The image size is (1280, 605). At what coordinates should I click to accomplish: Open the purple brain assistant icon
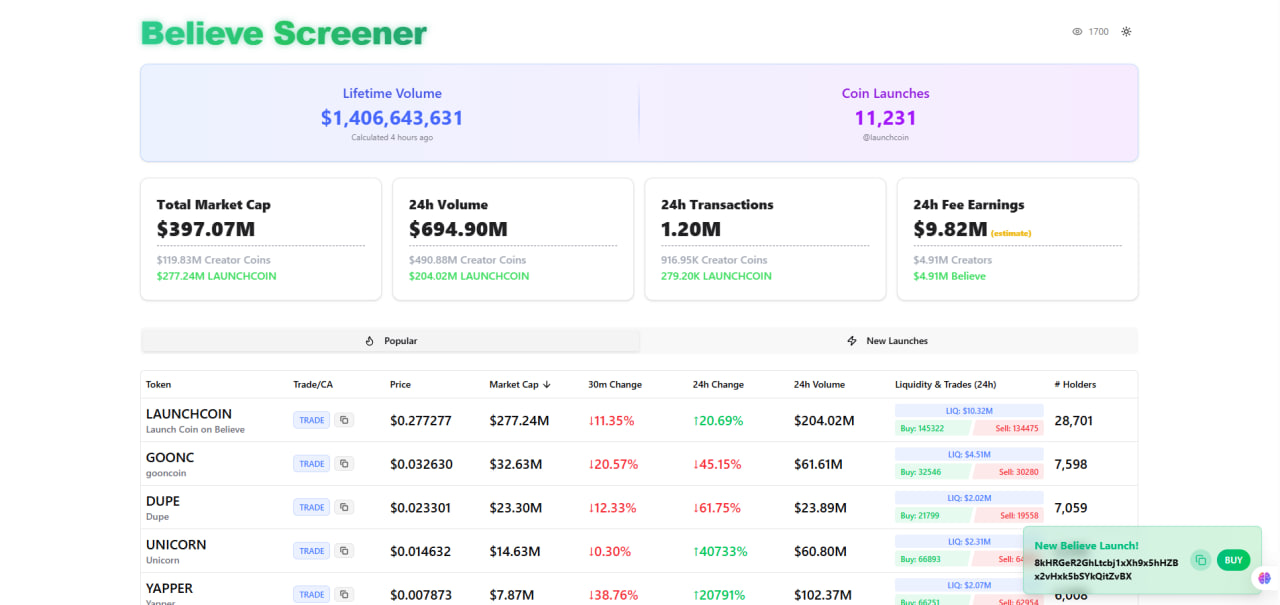[1264, 578]
